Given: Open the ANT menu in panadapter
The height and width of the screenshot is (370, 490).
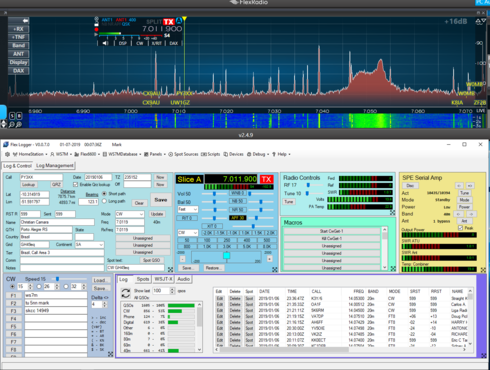Looking at the screenshot, I should (x=18, y=54).
